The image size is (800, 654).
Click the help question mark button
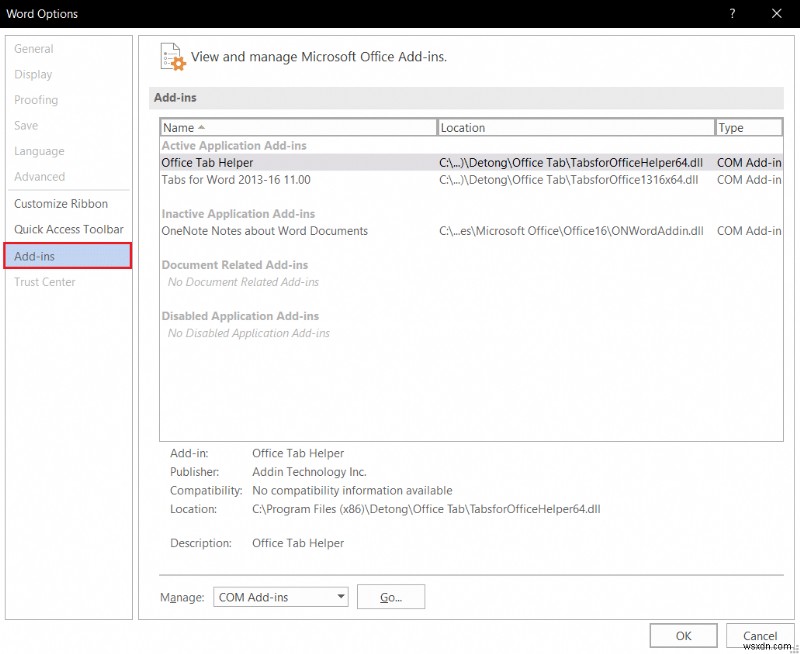pos(732,14)
